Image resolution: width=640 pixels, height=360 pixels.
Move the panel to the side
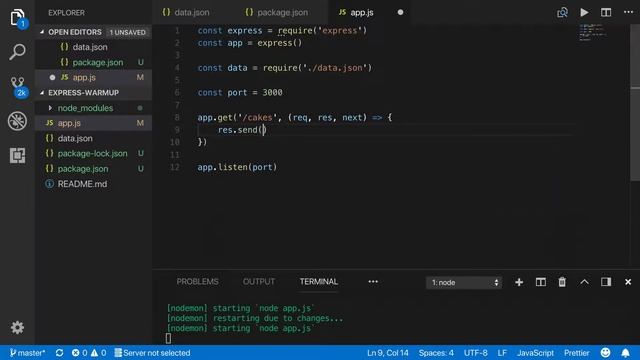[606, 282]
